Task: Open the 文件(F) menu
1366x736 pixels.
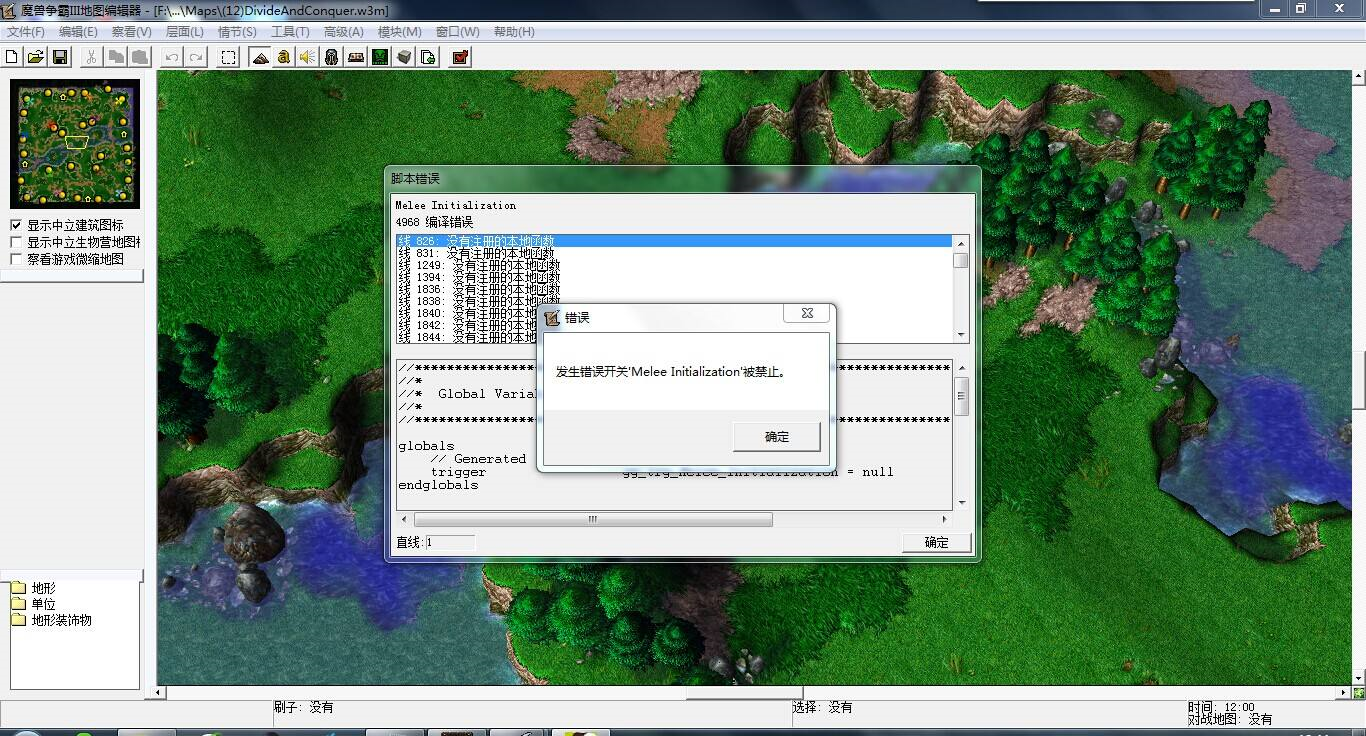Action: (26, 32)
